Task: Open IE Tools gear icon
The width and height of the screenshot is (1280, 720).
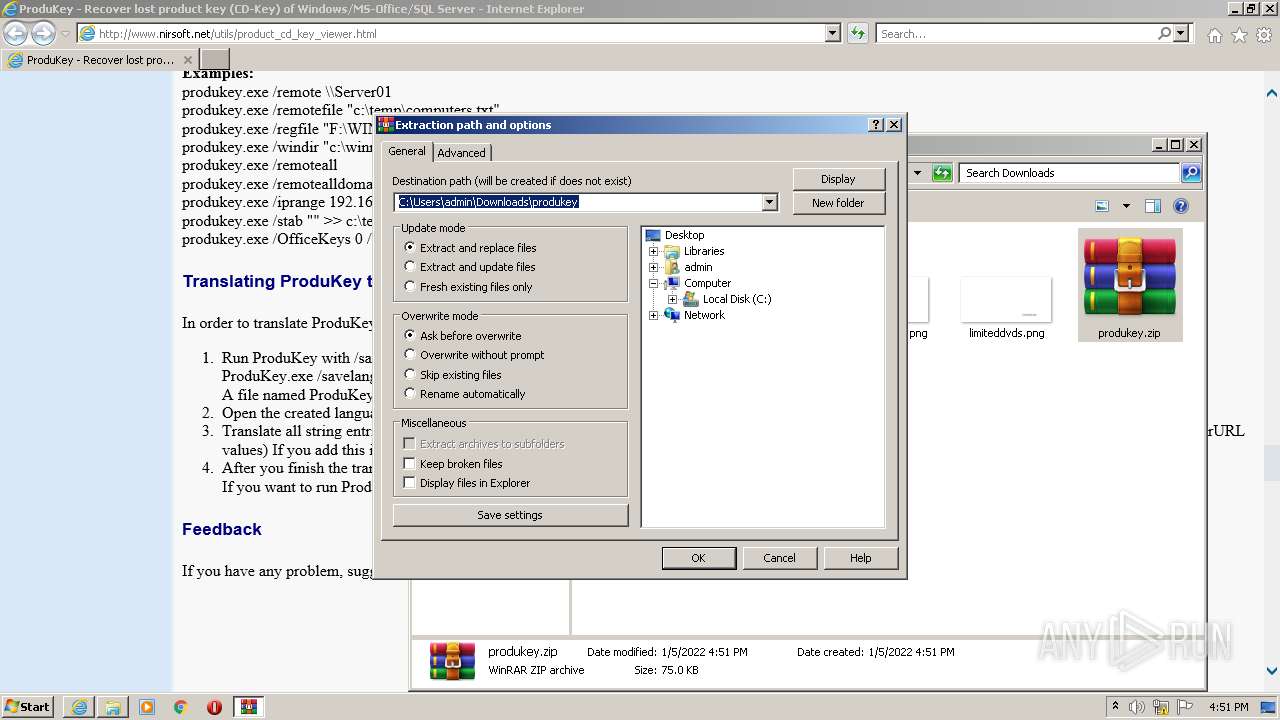Action: pos(1263,35)
